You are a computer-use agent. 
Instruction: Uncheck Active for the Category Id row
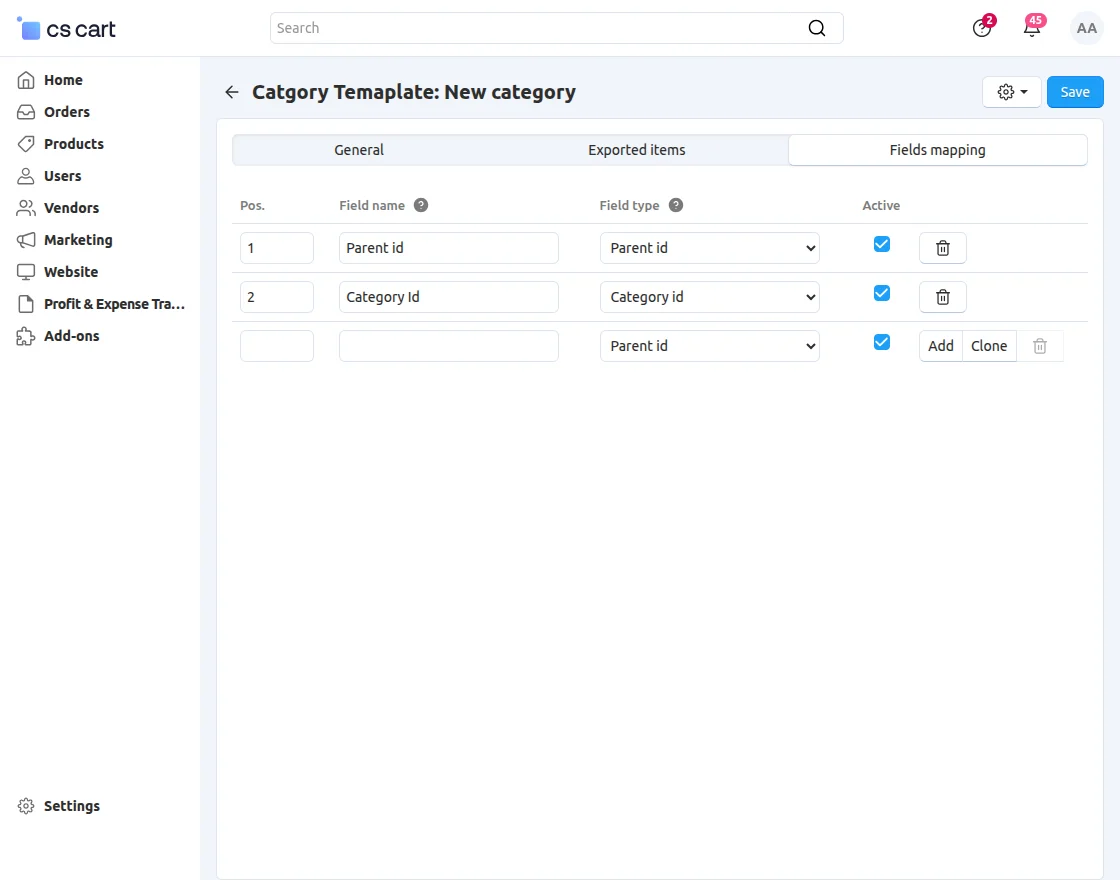tap(882, 293)
